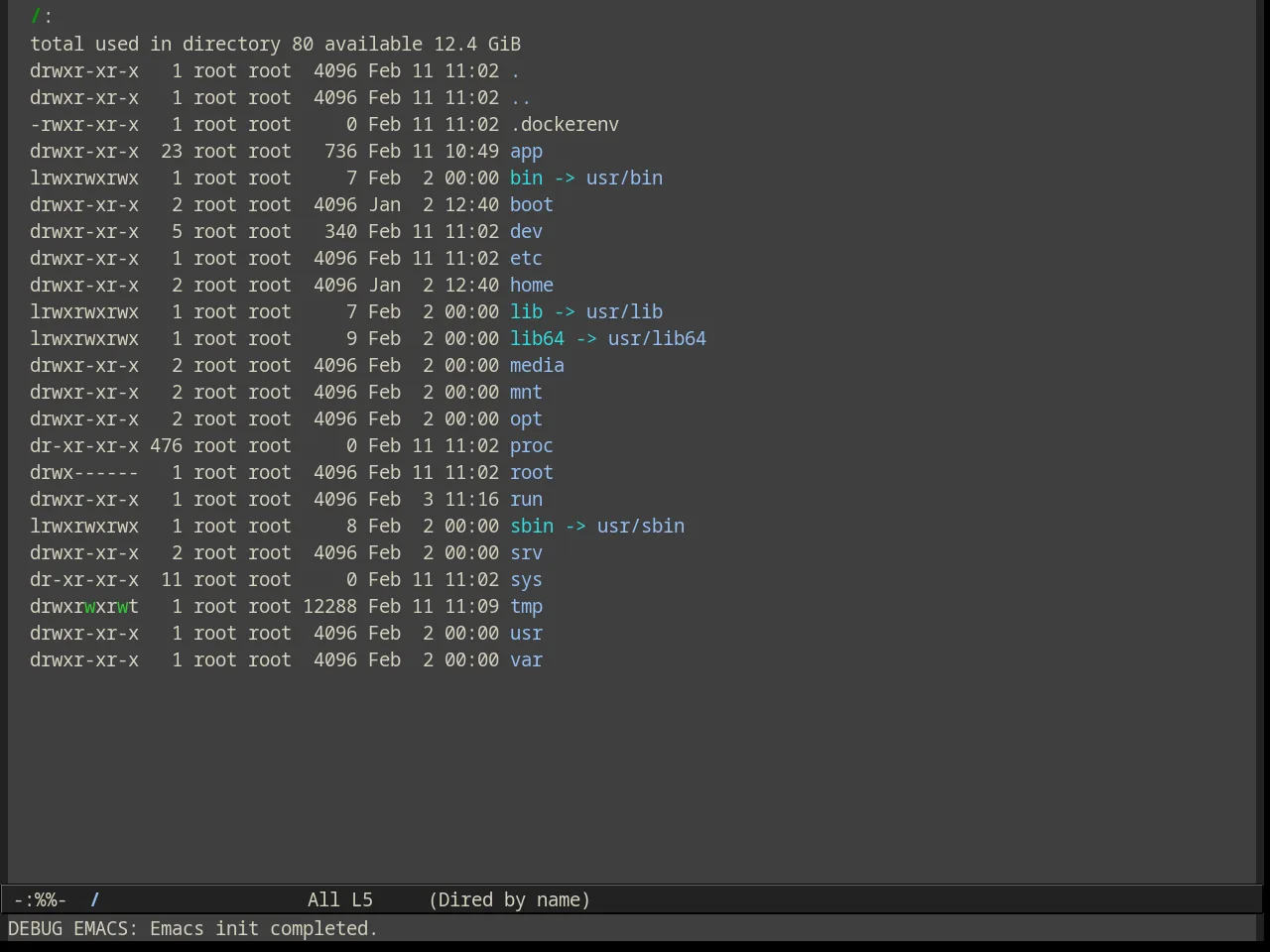The image size is (1270, 952).
Task: Open the root directory entry
Action: coord(532,473)
